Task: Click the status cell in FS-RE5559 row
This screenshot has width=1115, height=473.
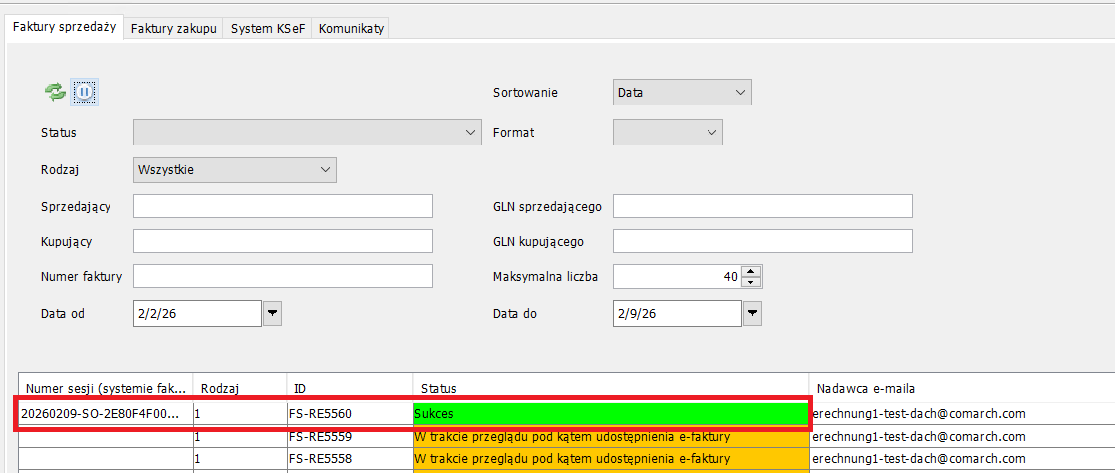Action: (611, 436)
